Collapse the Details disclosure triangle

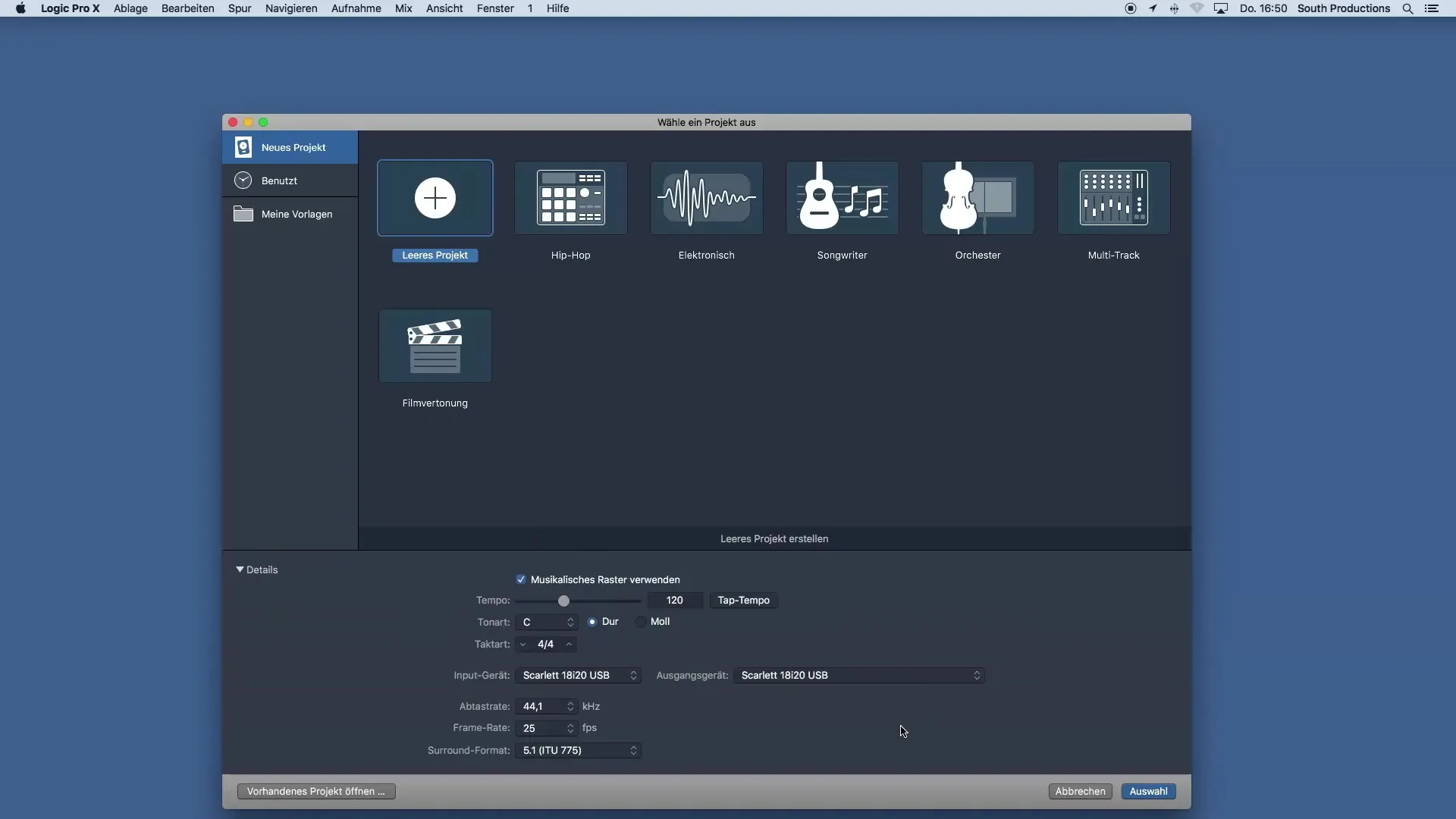[240, 570]
